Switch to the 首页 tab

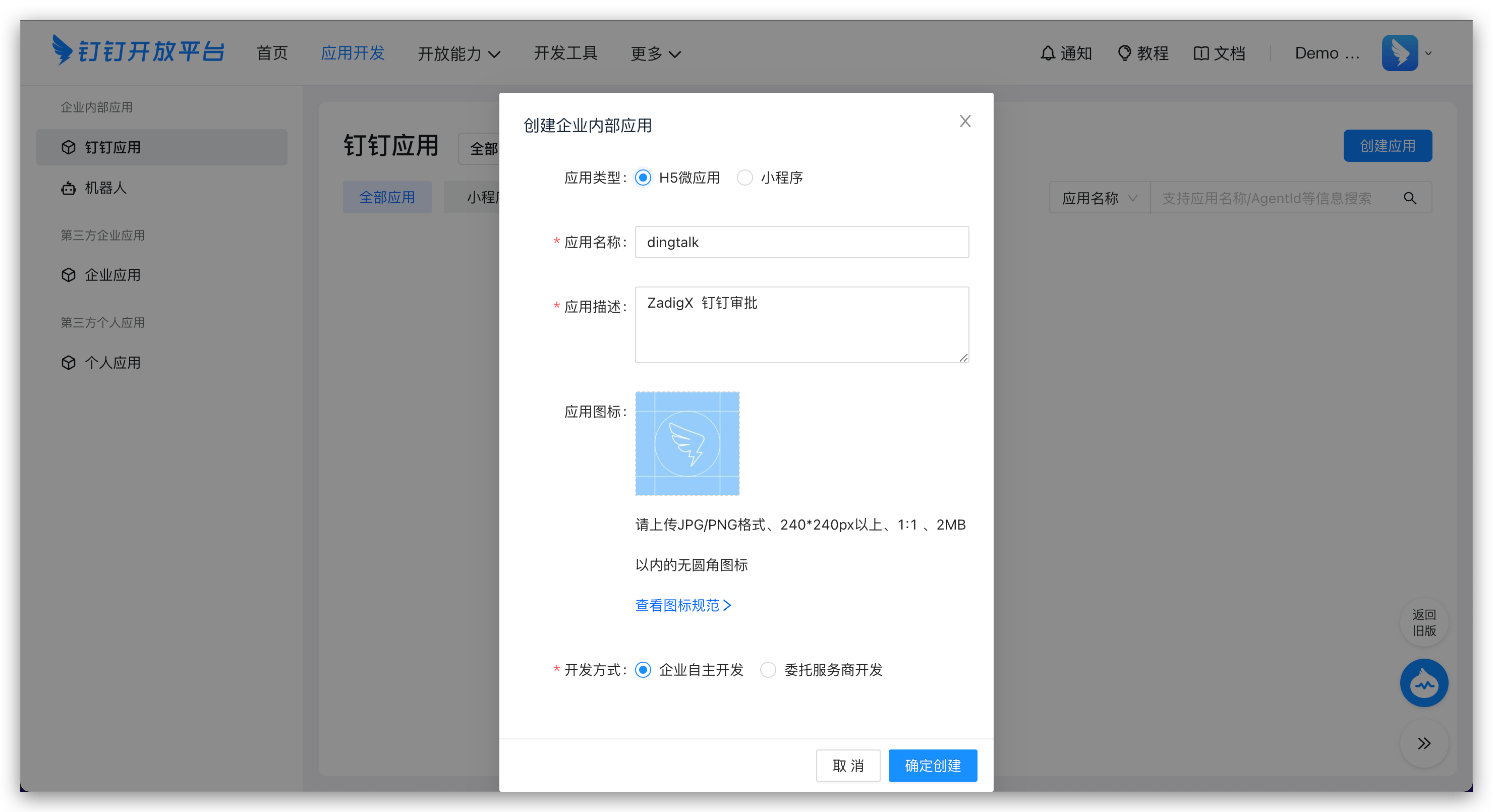pyautogui.click(x=272, y=53)
